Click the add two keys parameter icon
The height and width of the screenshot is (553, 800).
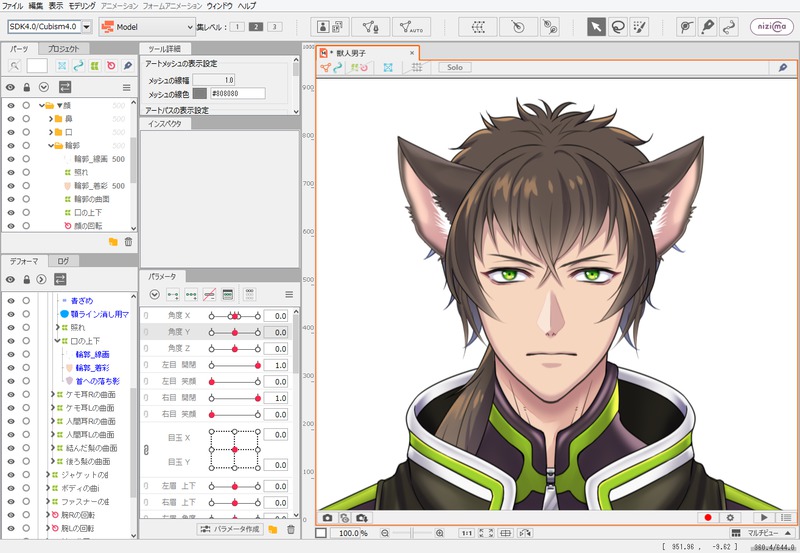(173, 295)
